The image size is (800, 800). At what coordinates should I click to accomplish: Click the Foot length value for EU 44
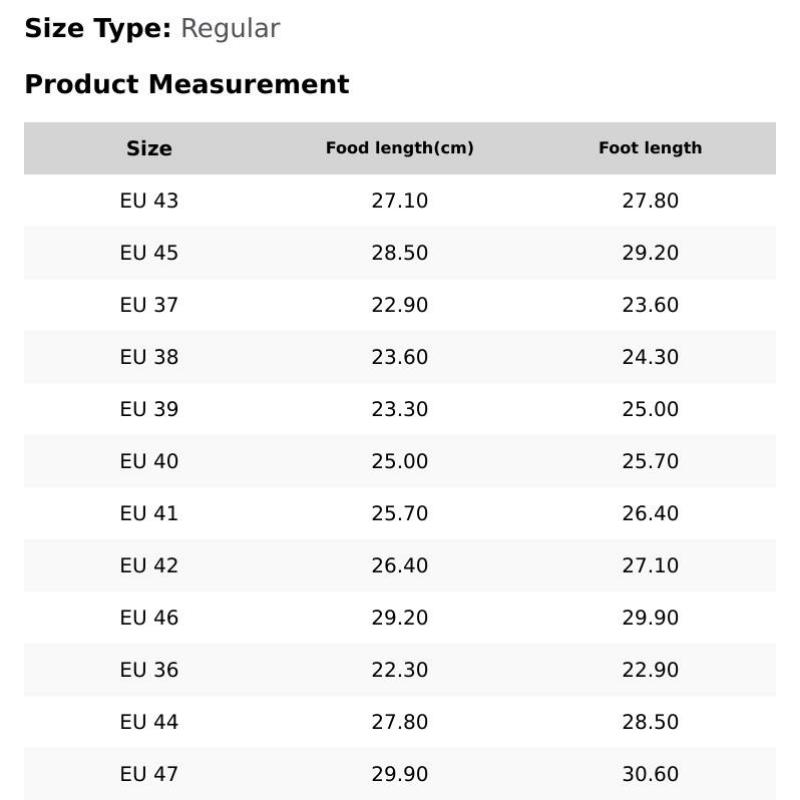click(x=650, y=722)
